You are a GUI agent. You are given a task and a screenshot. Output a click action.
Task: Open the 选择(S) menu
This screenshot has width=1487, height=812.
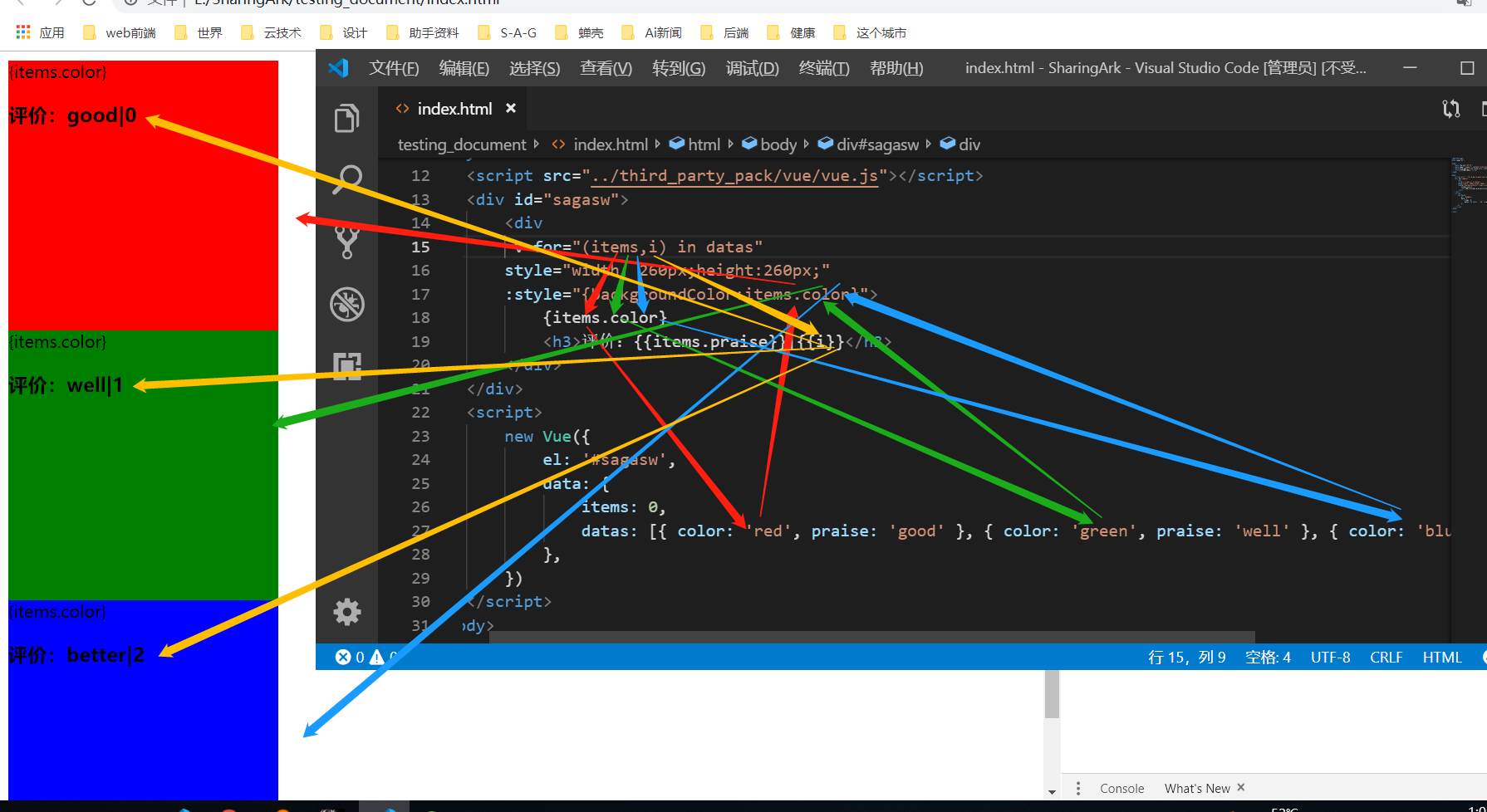coord(534,68)
